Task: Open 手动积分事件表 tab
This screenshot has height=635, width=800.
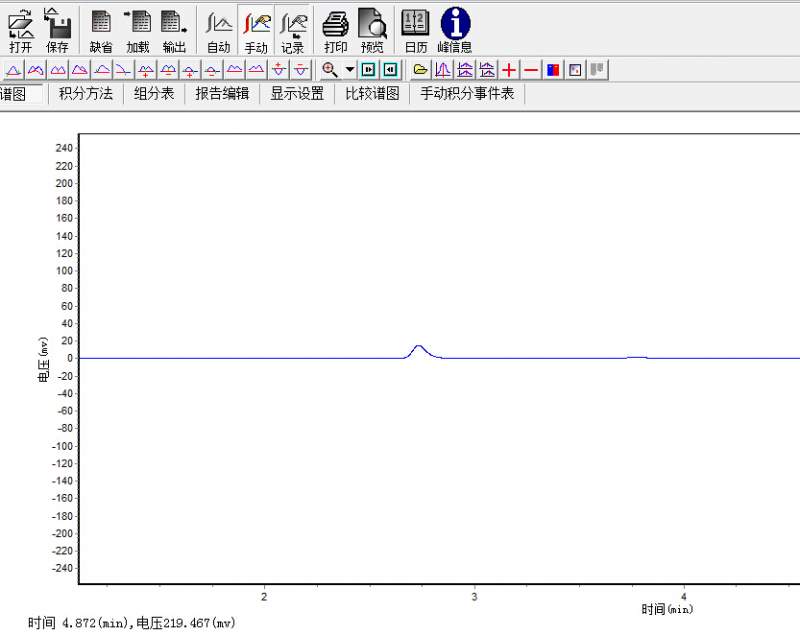Action: (467, 94)
